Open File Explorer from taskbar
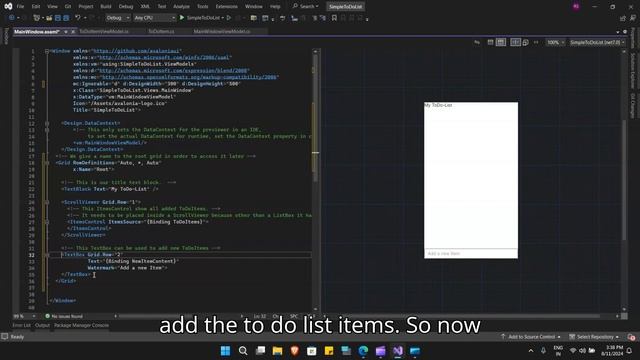 click(278, 351)
